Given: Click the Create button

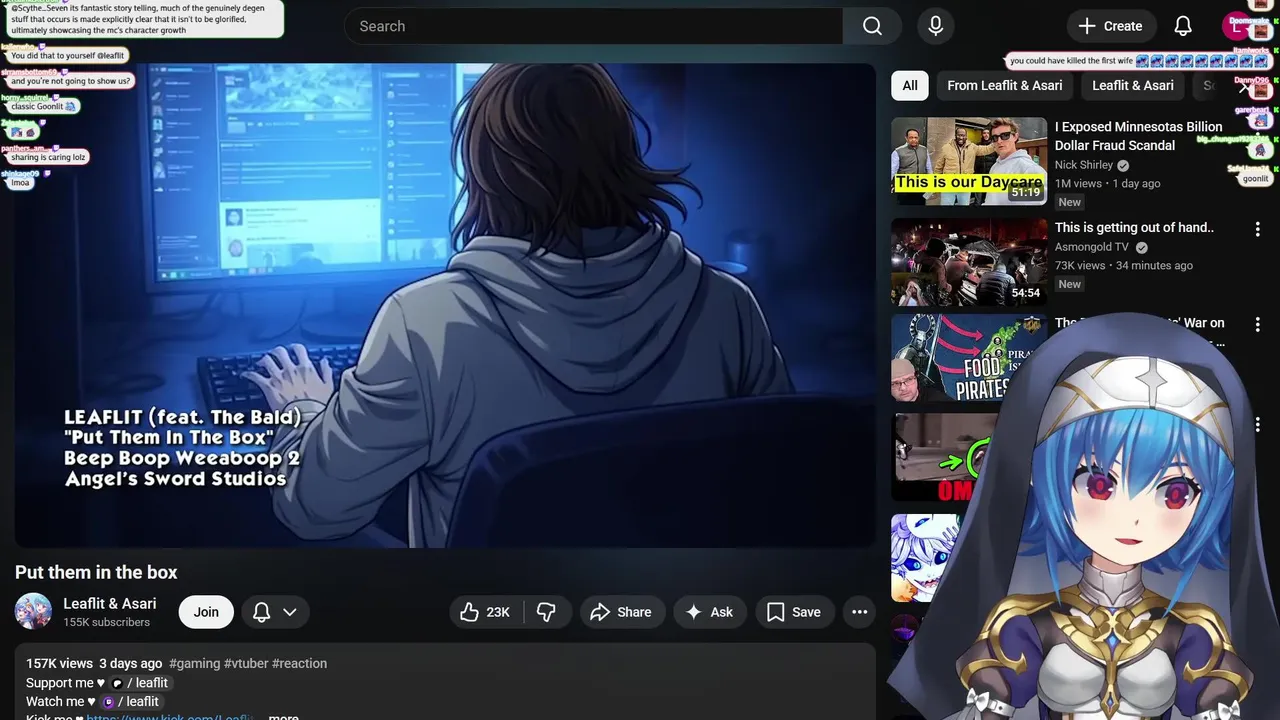Looking at the screenshot, I should point(1111,26).
